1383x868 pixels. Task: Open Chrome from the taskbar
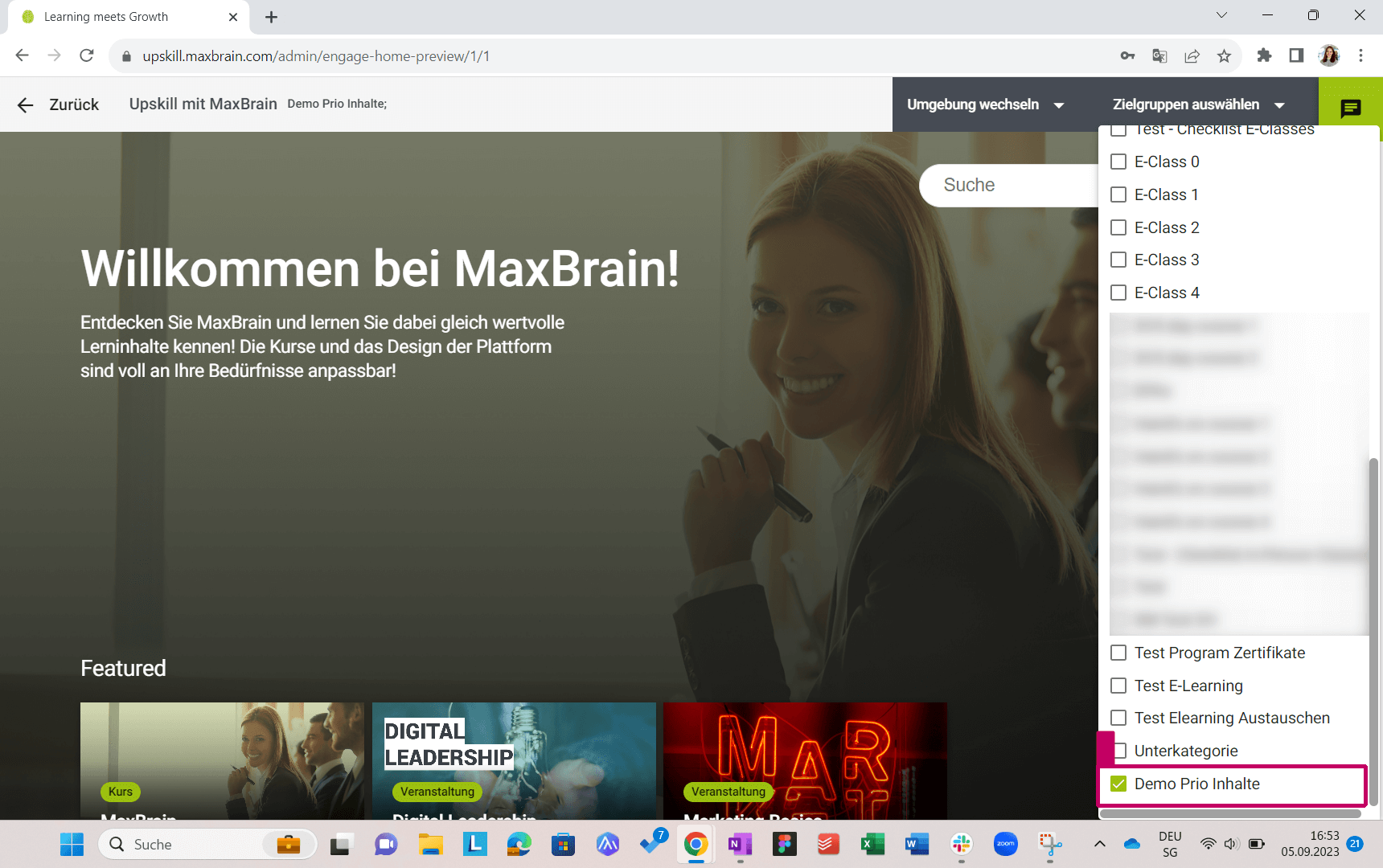pos(696,844)
